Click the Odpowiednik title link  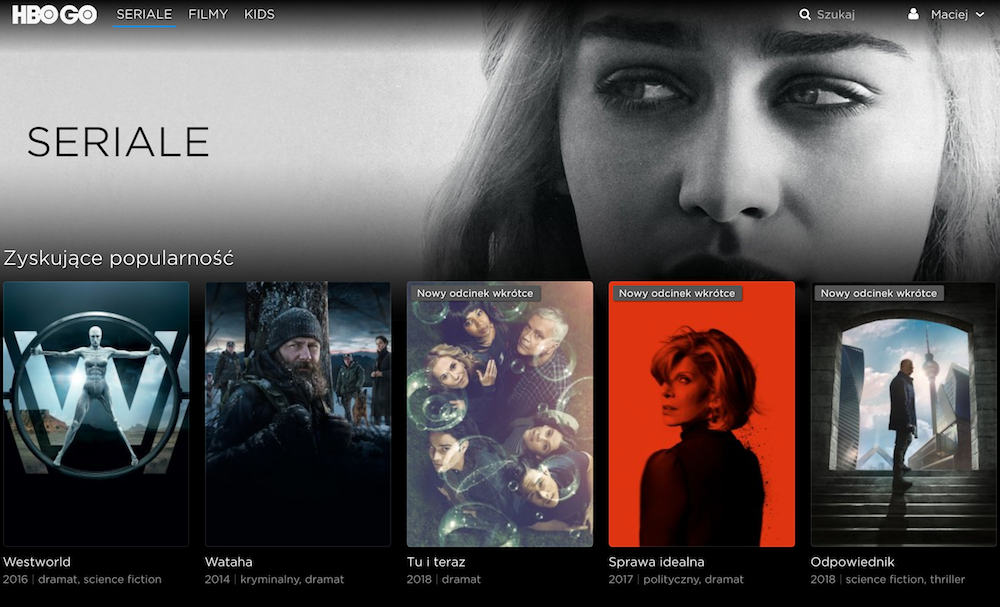click(x=852, y=562)
